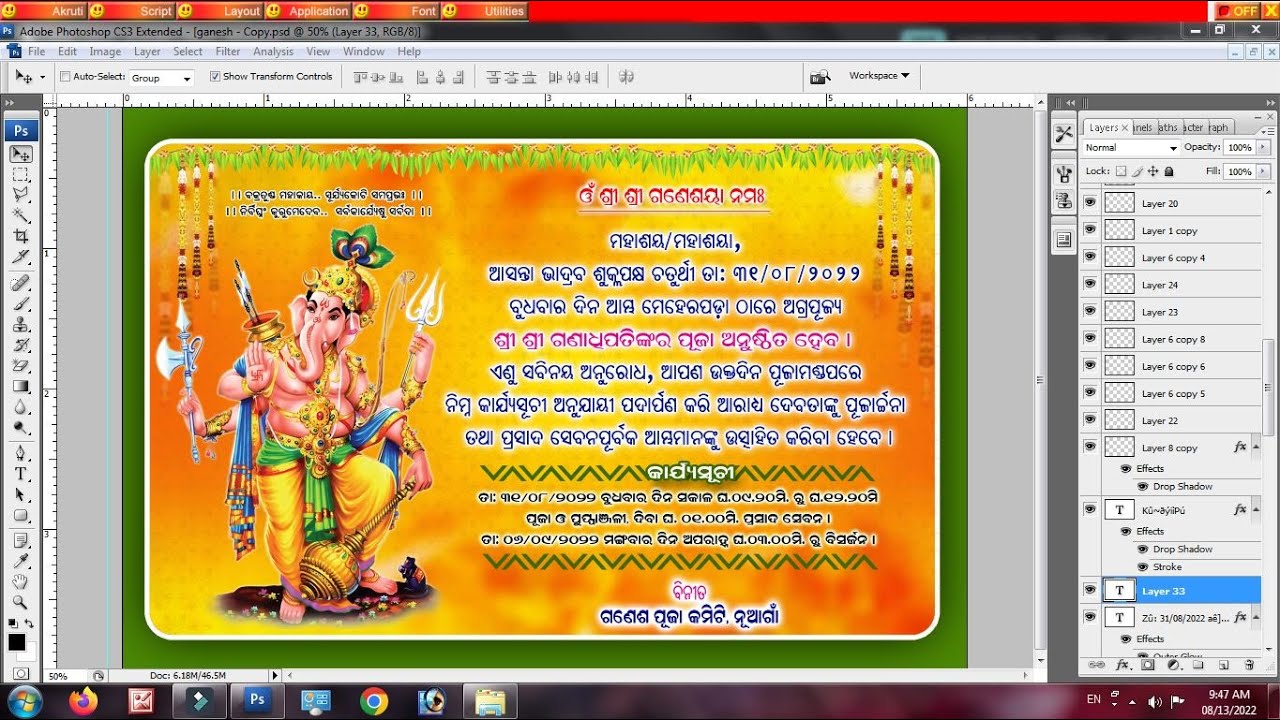Open the Image menu
The height and width of the screenshot is (720, 1280).
pos(105,52)
